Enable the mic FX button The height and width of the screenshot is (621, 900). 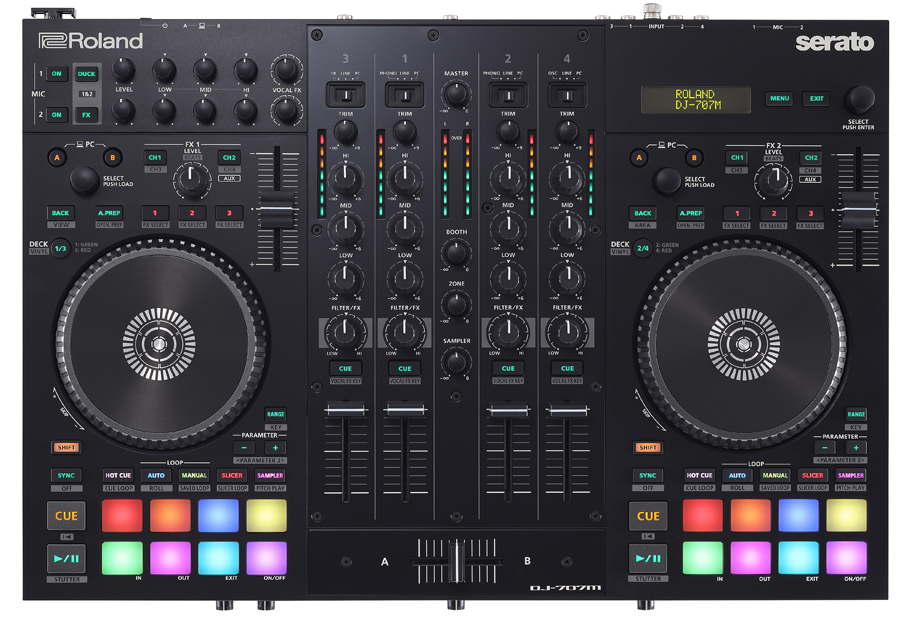[x=87, y=115]
